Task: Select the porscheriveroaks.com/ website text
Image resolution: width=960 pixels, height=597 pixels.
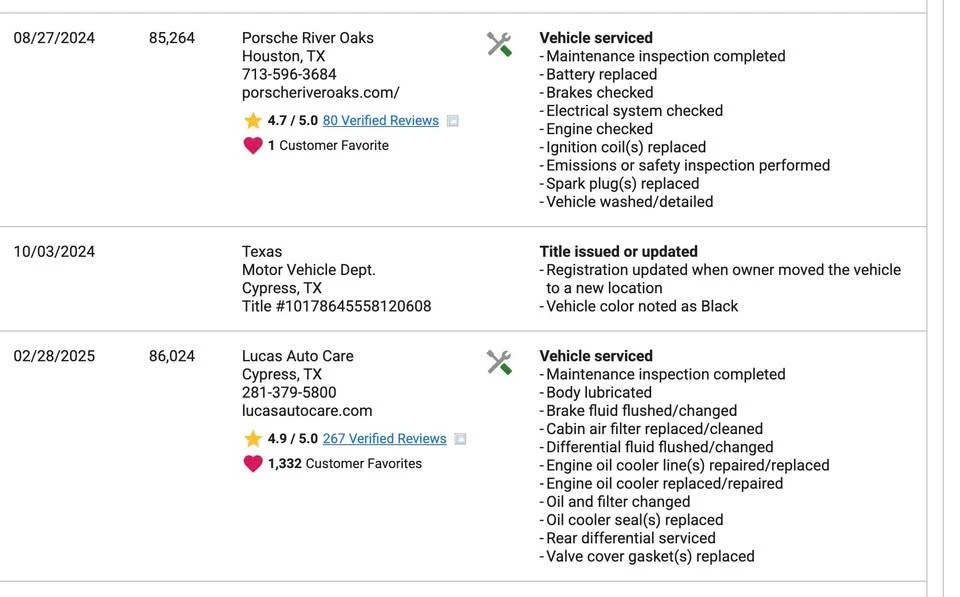Action: [x=321, y=93]
